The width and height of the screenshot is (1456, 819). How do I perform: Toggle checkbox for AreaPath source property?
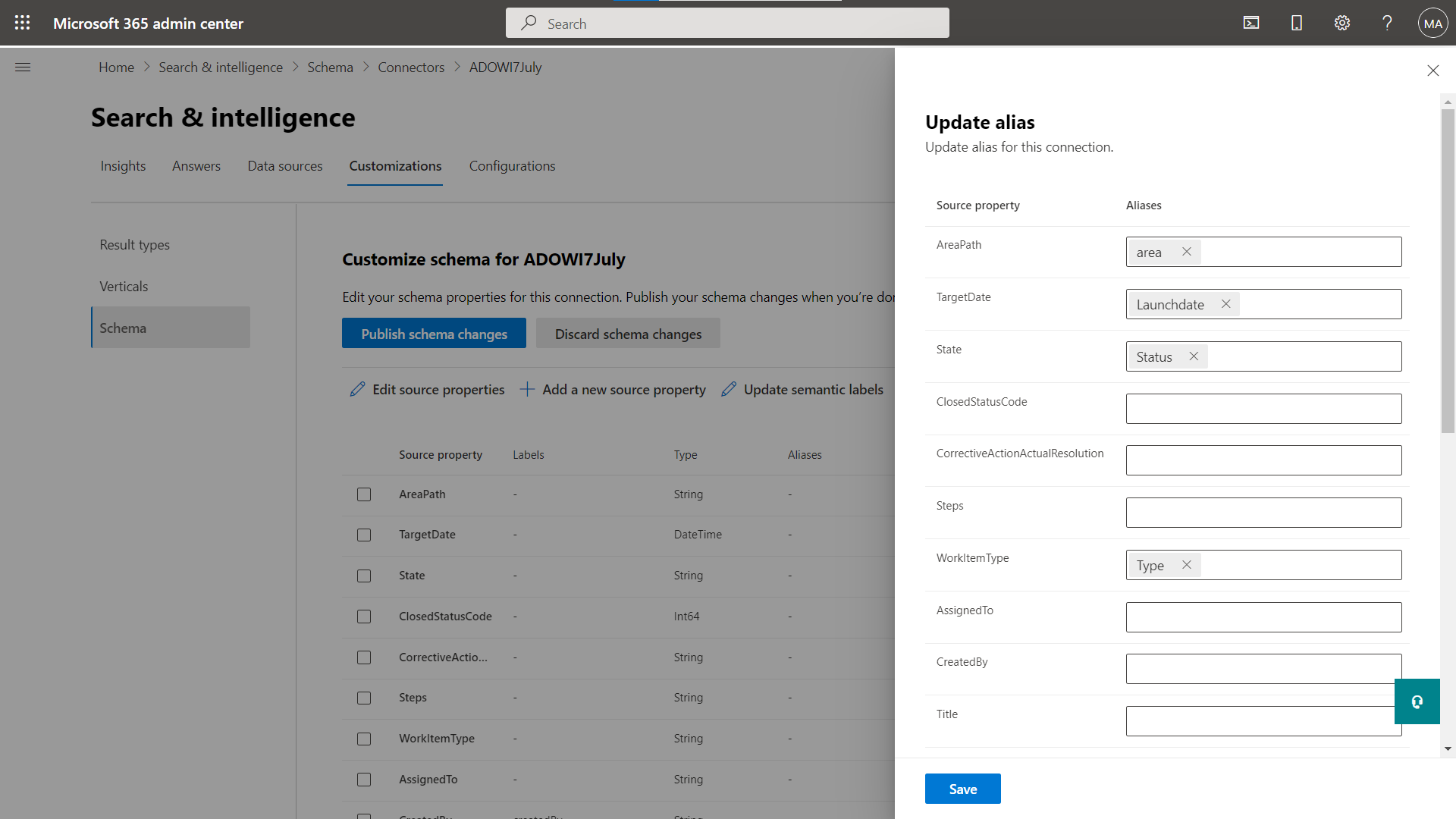click(x=364, y=494)
